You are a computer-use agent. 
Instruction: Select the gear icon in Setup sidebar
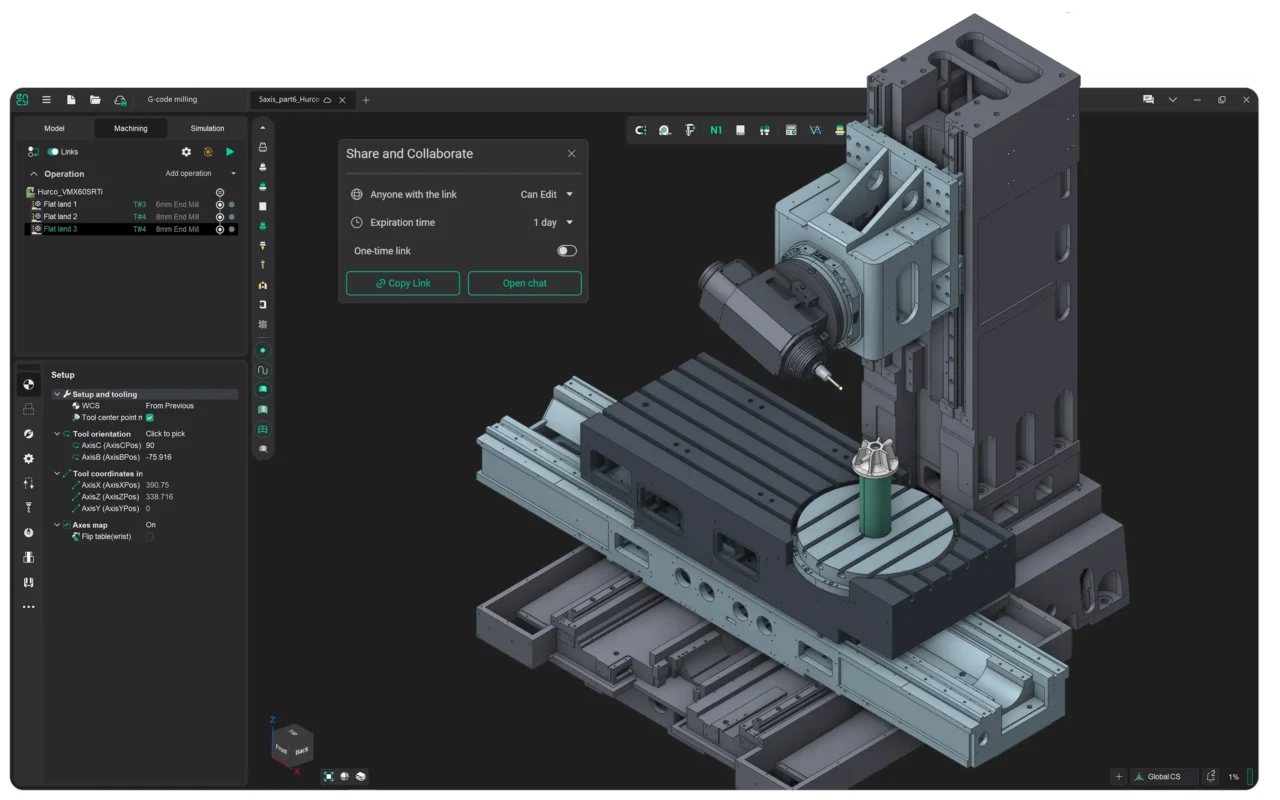(28, 458)
